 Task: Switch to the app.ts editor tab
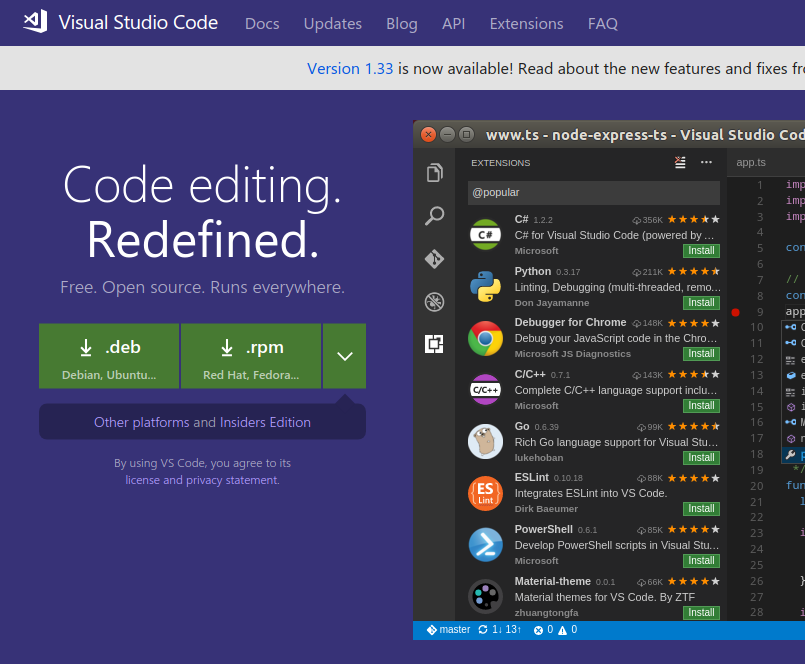(x=751, y=162)
